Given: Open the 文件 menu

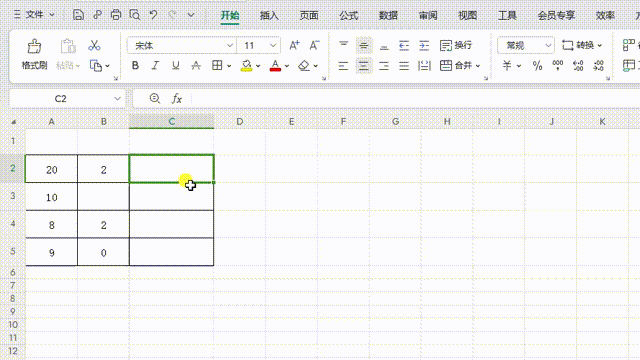Looking at the screenshot, I should [x=34, y=15].
